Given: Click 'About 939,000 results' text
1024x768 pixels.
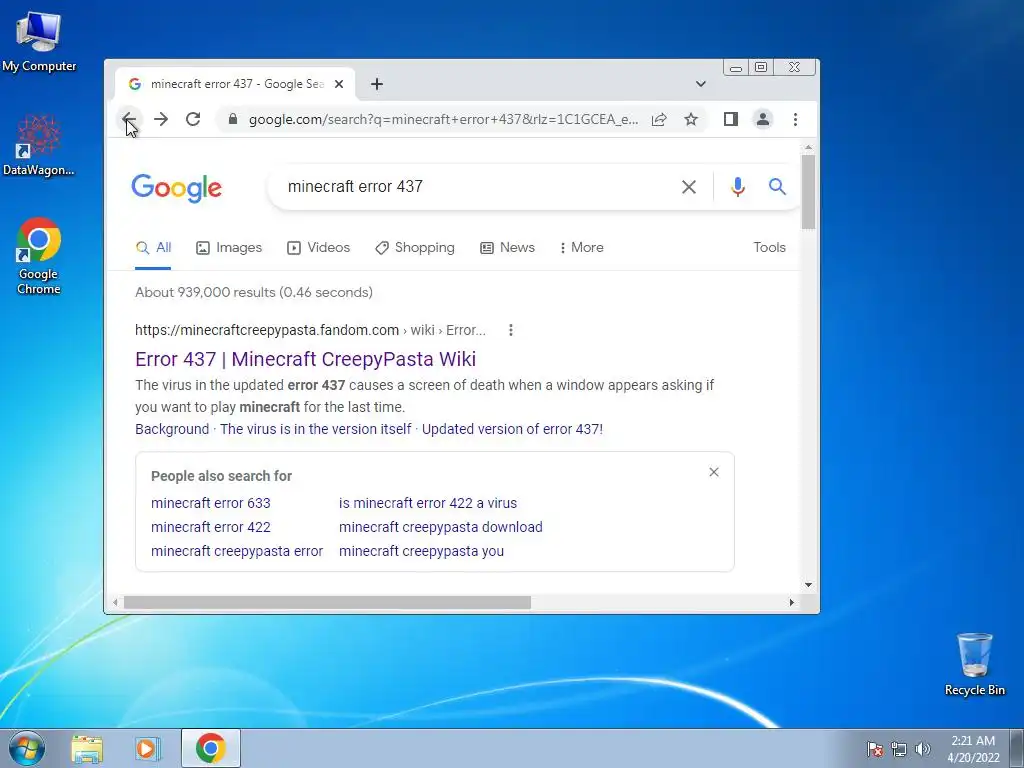Looking at the screenshot, I should [x=253, y=293].
